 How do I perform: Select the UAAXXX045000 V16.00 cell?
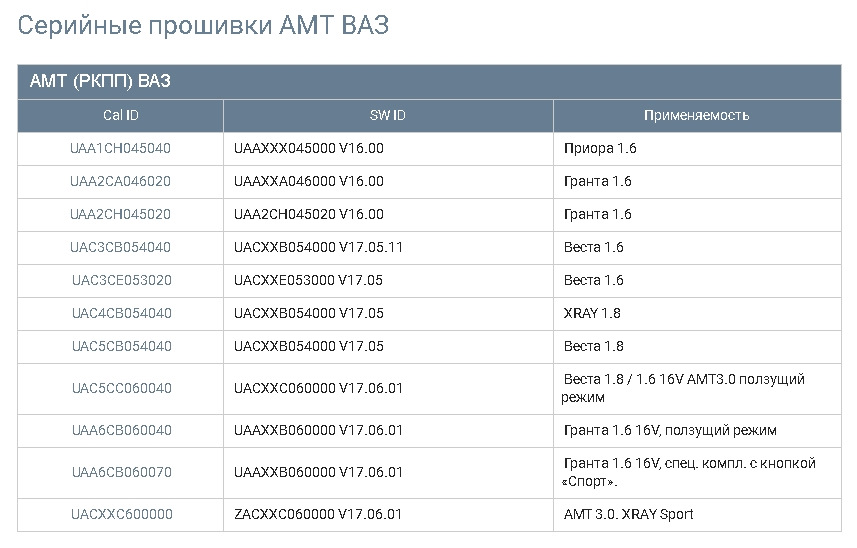point(308,148)
